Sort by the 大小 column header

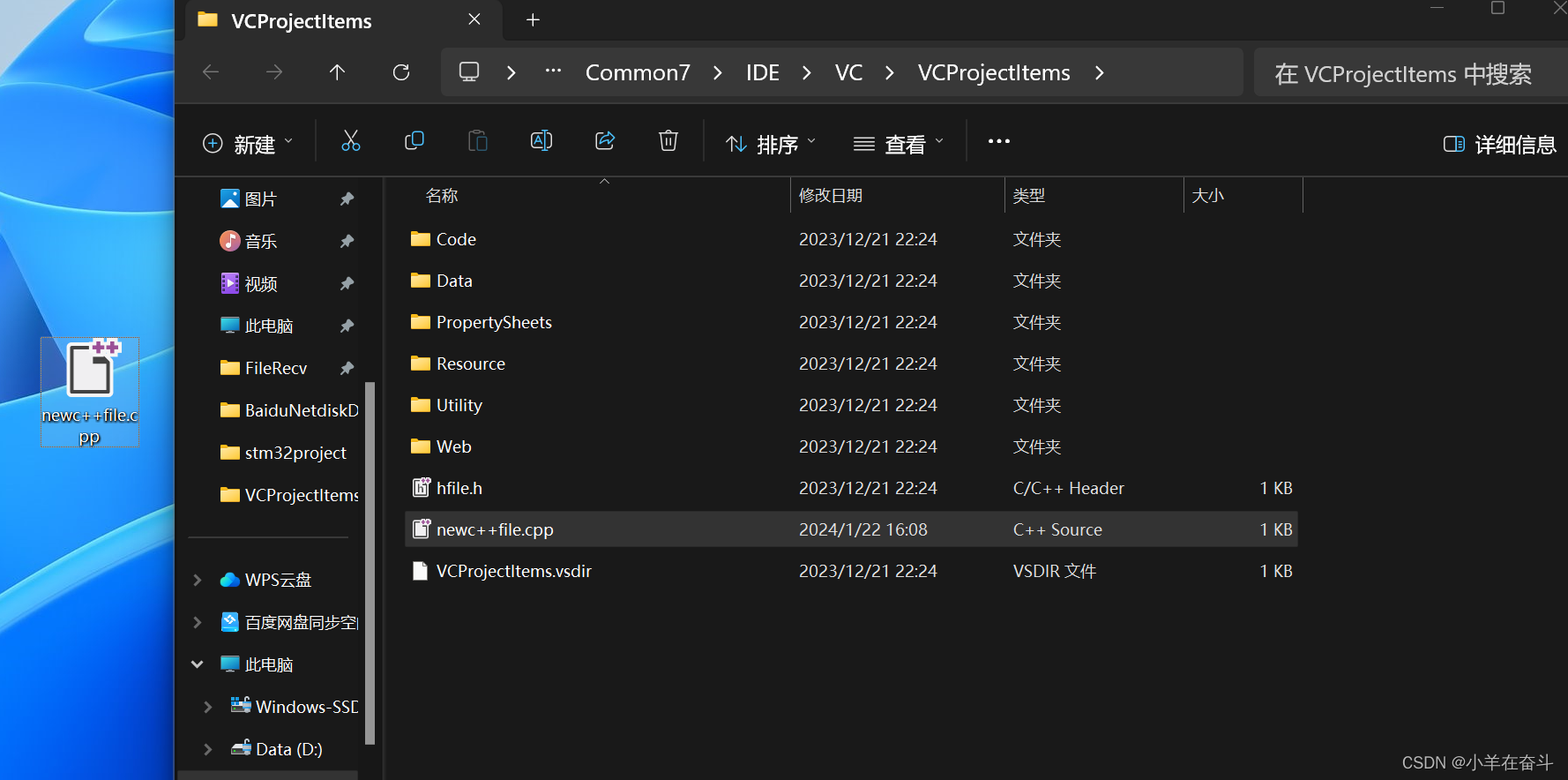tap(1243, 196)
